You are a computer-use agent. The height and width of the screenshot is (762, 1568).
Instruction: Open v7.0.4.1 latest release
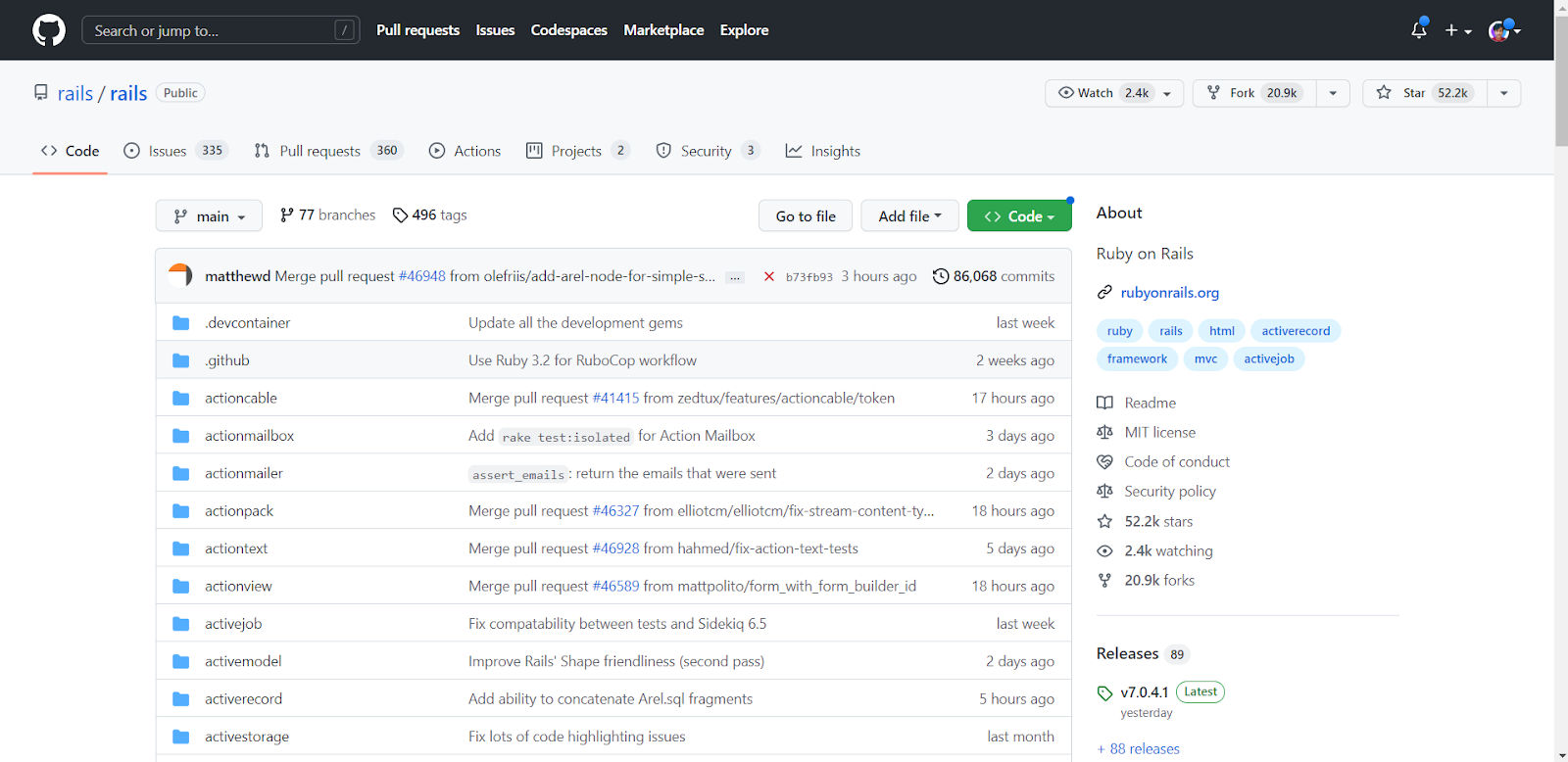tap(1145, 691)
